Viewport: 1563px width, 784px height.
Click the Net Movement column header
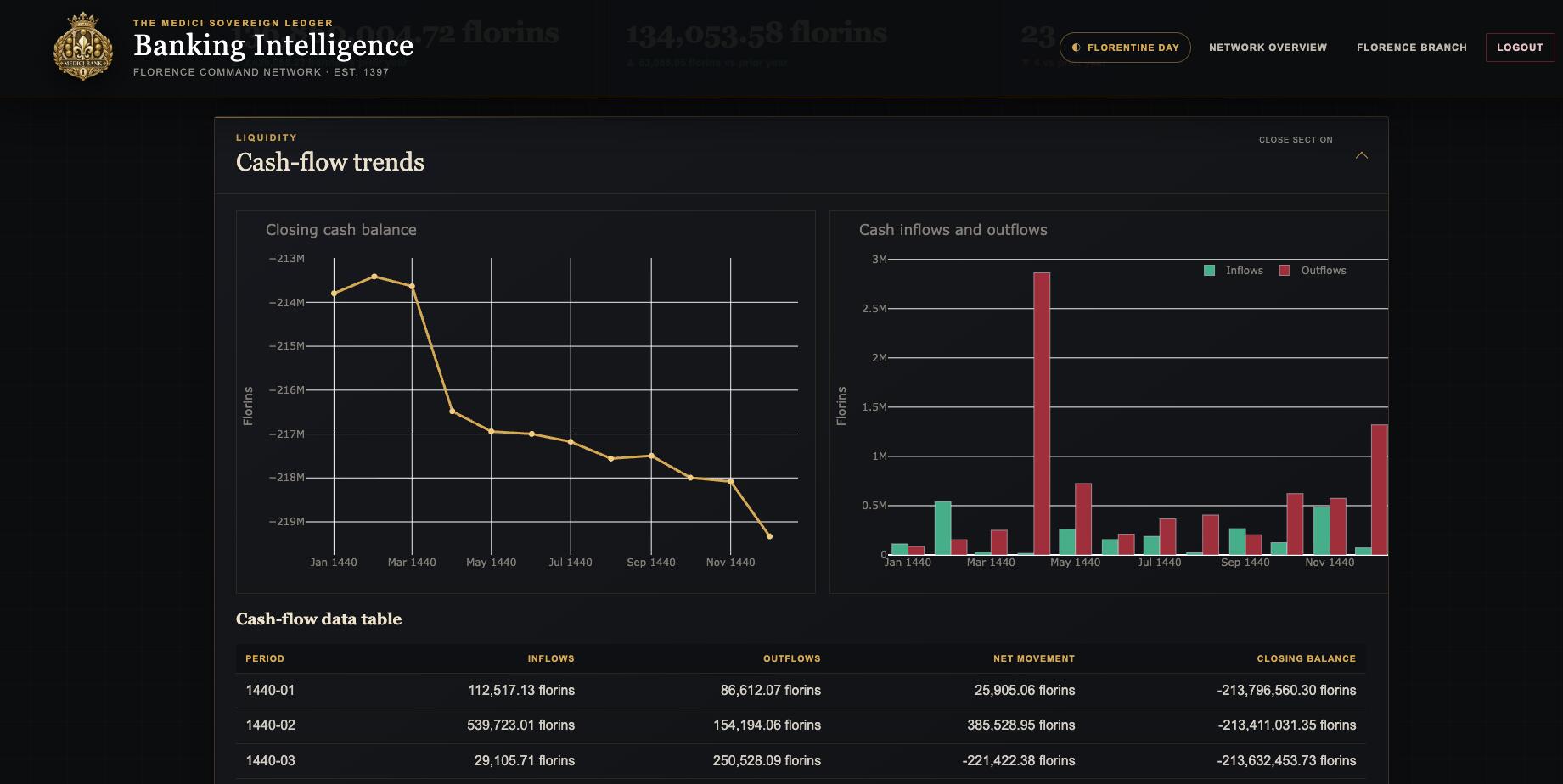pos(1034,658)
